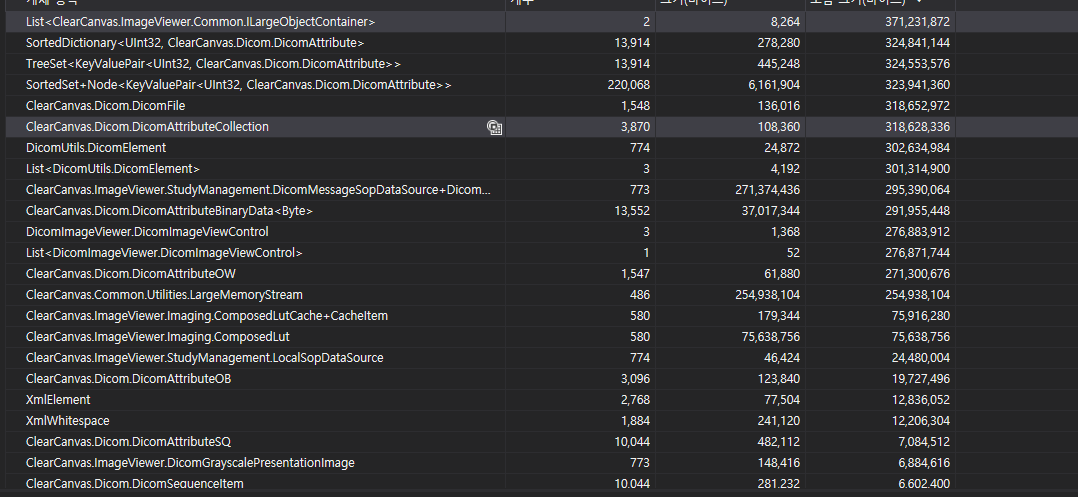Select the List<ILargeObjectContainer> row
1078x497 pixels.
pyautogui.click(x=201, y=21)
